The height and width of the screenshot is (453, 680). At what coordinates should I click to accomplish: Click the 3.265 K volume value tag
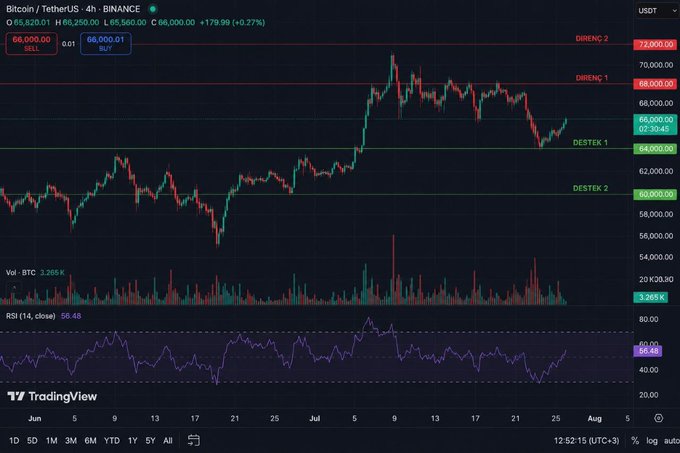coord(651,297)
